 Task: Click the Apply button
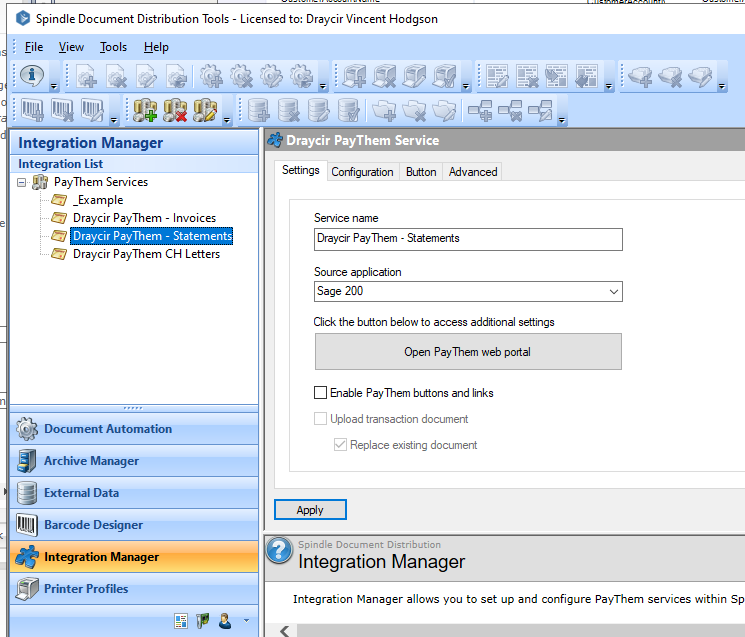point(310,510)
